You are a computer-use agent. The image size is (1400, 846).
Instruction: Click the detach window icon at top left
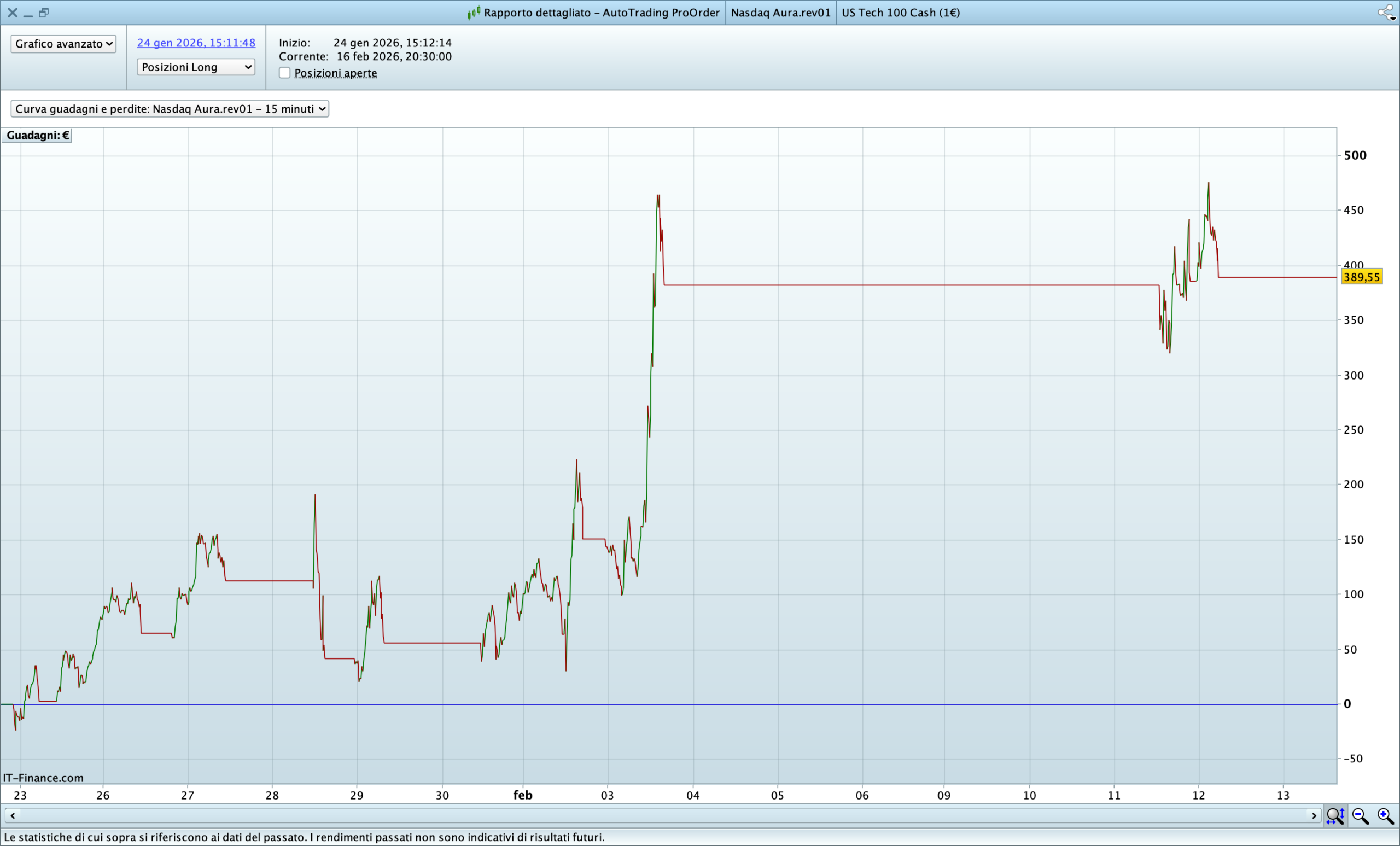(x=44, y=13)
